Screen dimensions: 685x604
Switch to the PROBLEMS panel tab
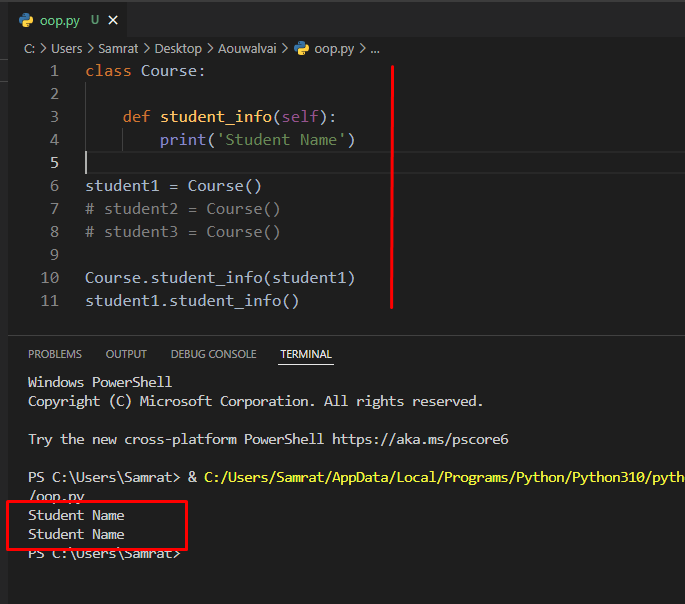click(x=55, y=354)
